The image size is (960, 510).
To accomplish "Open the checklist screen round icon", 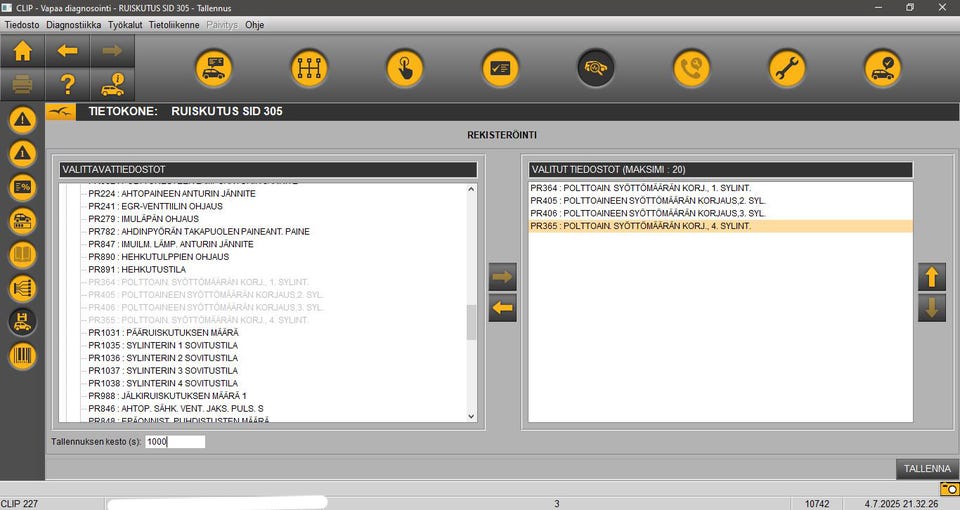I will click(x=500, y=68).
